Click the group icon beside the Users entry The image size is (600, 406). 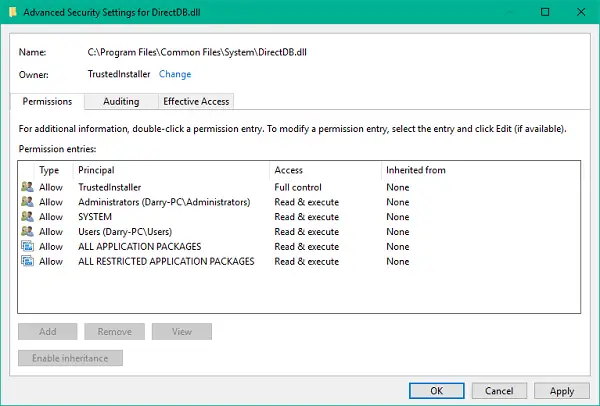pos(27,232)
